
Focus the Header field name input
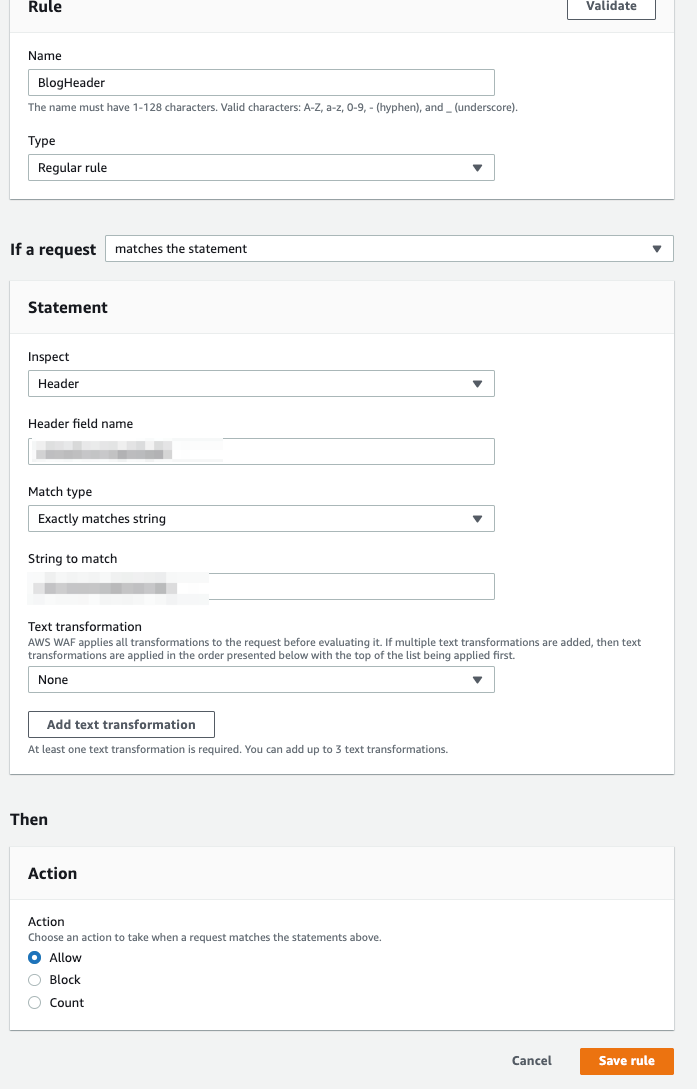coord(261,451)
